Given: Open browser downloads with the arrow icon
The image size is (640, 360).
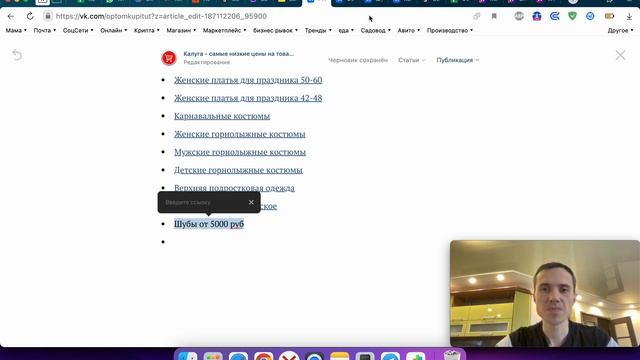Looking at the screenshot, I should tap(629, 16).
